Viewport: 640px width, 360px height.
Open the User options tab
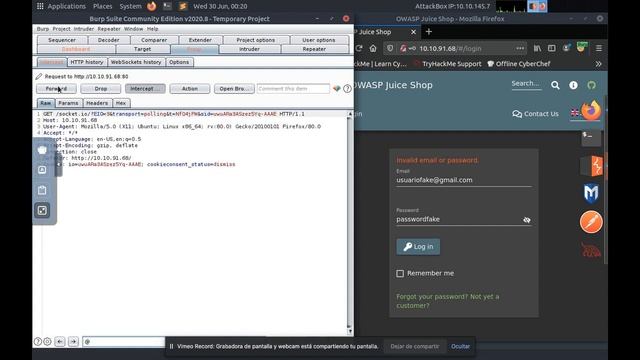(x=319, y=40)
